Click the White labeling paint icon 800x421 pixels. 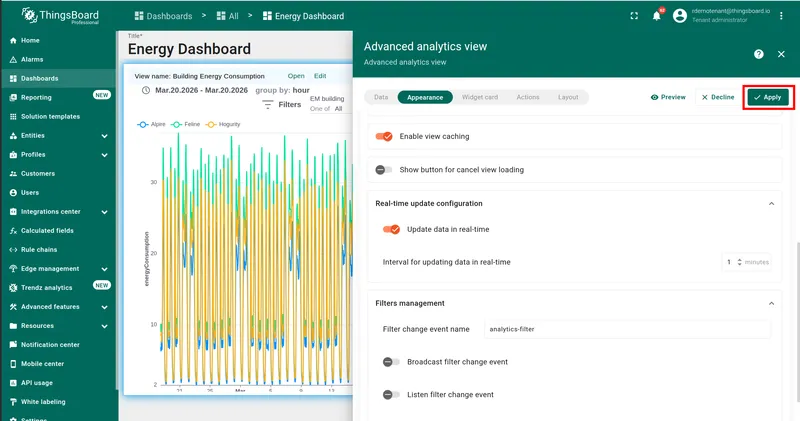coord(13,402)
